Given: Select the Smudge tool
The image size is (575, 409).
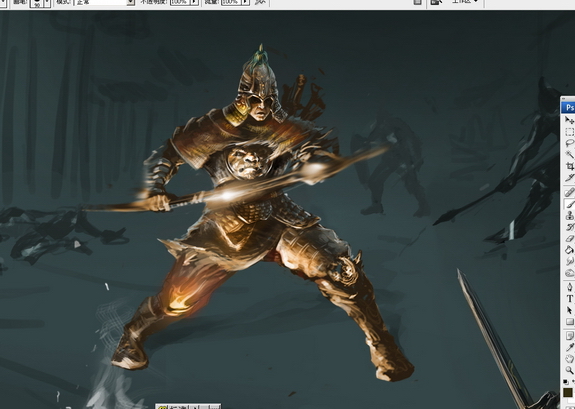Looking at the screenshot, I should pyautogui.click(x=569, y=262).
